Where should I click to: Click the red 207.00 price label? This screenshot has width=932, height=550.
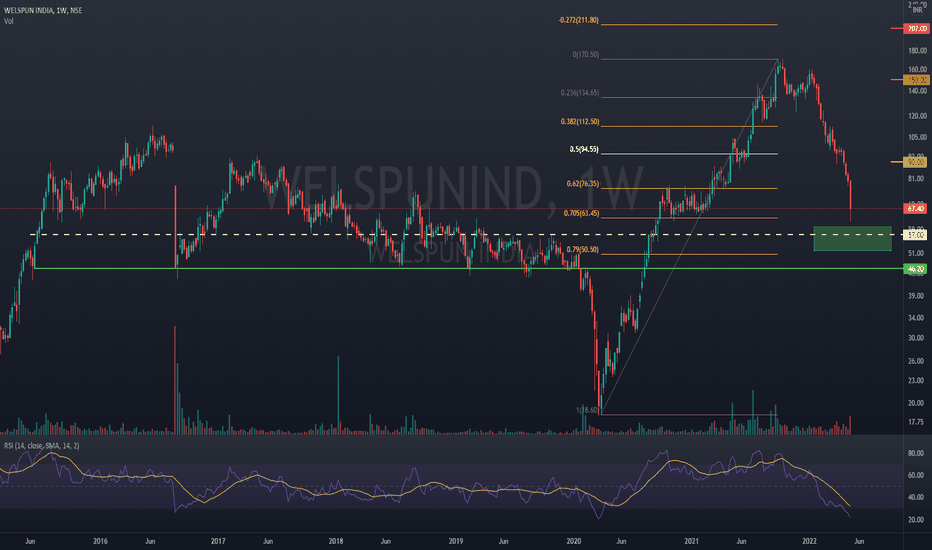pos(916,29)
